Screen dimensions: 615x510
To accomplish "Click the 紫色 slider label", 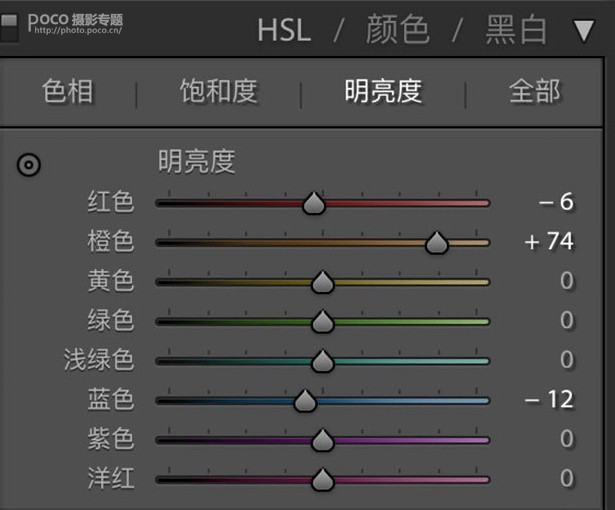I will (111, 438).
